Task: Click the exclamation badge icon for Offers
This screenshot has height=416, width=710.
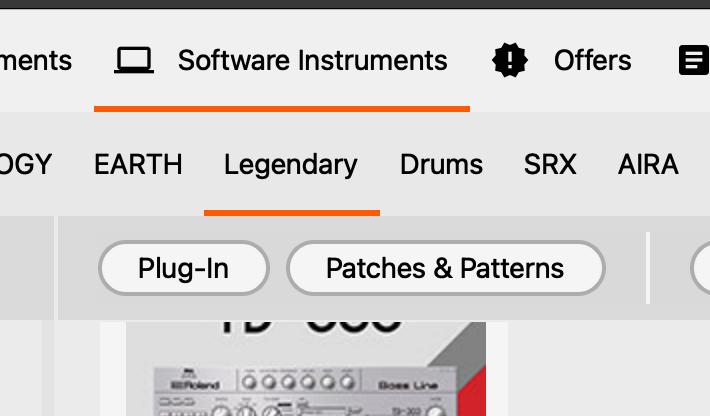Action: [x=509, y=60]
